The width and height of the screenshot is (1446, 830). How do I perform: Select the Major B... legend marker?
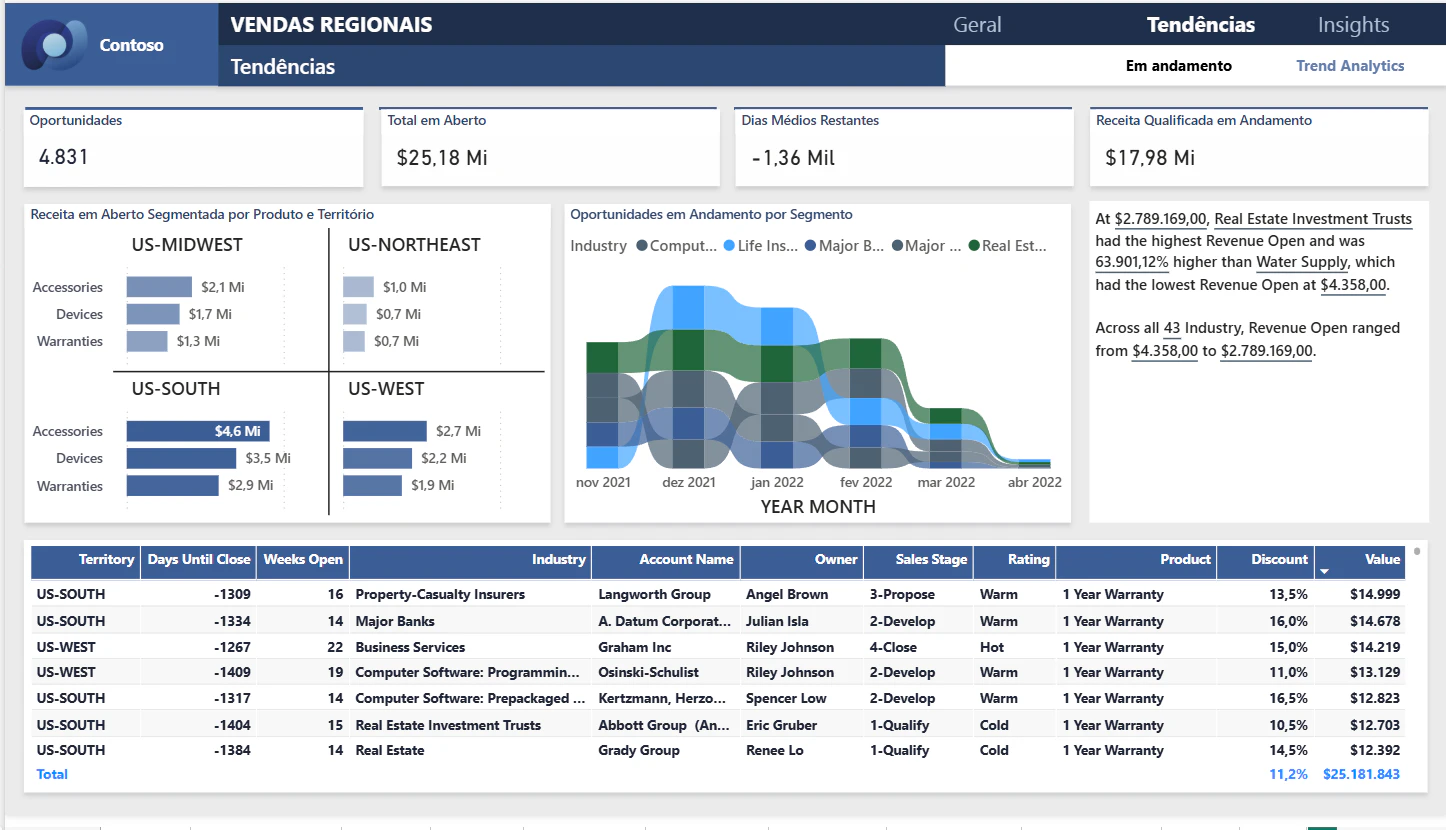810,246
